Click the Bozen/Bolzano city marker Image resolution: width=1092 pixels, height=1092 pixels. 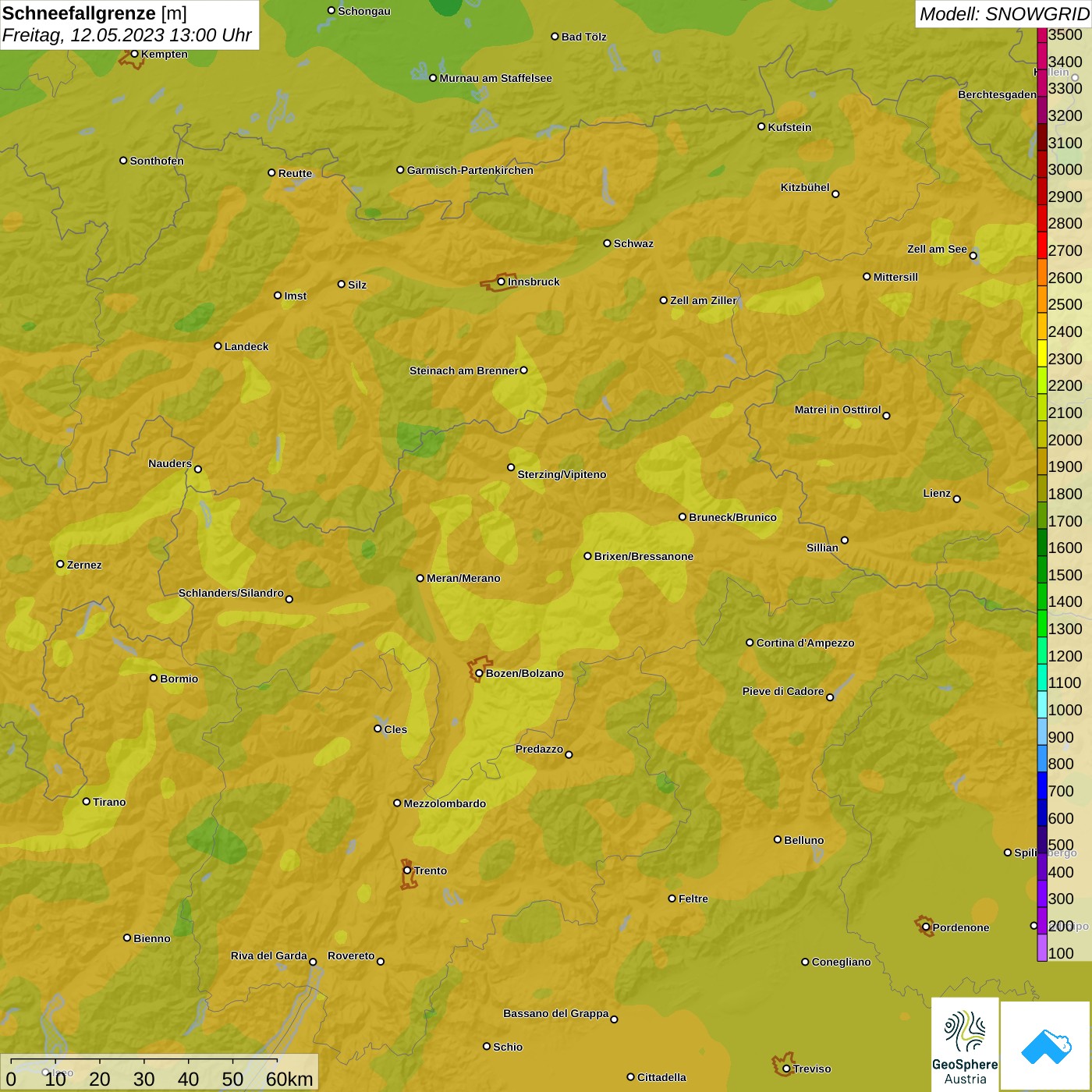click(479, 673)
